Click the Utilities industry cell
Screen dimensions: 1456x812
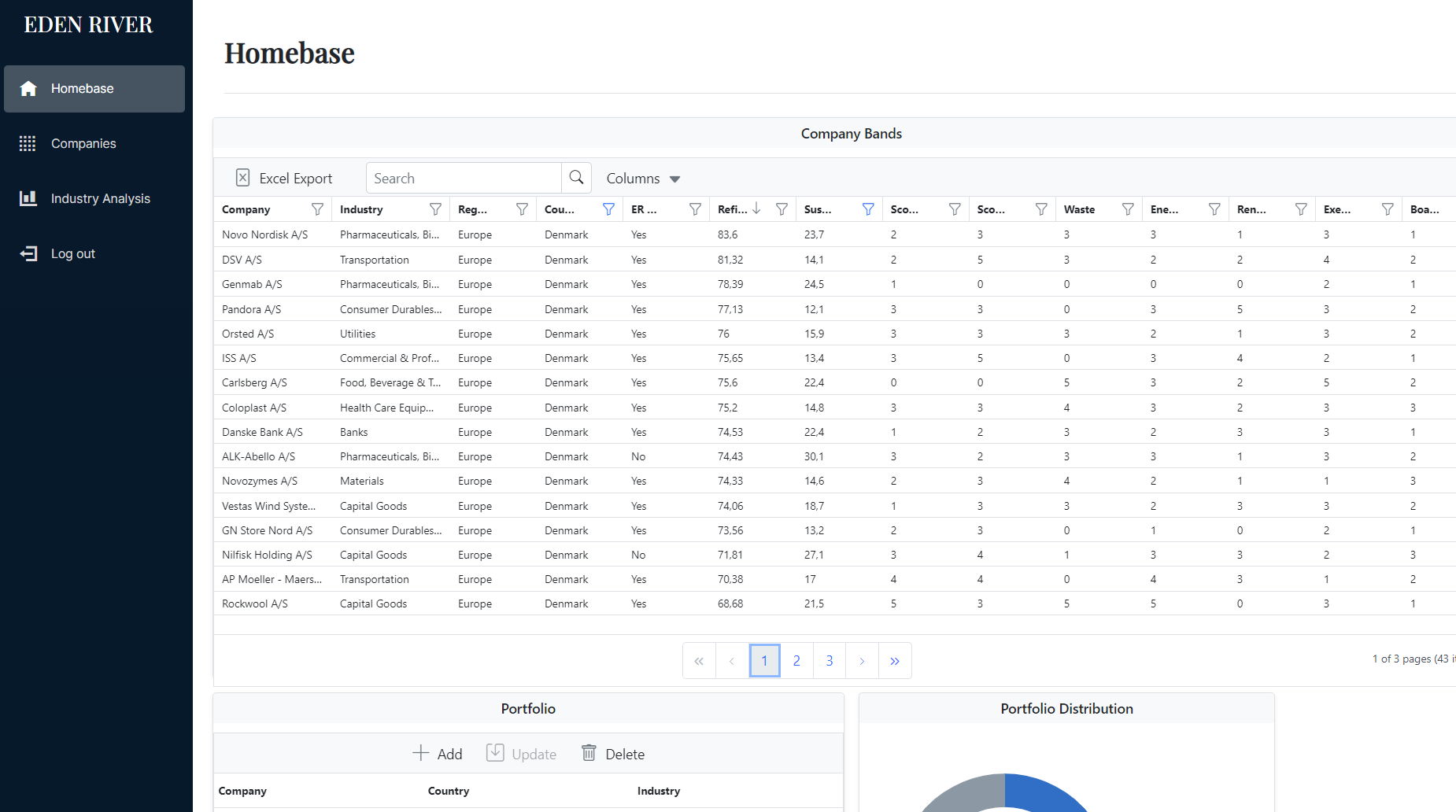pos(391,334)
